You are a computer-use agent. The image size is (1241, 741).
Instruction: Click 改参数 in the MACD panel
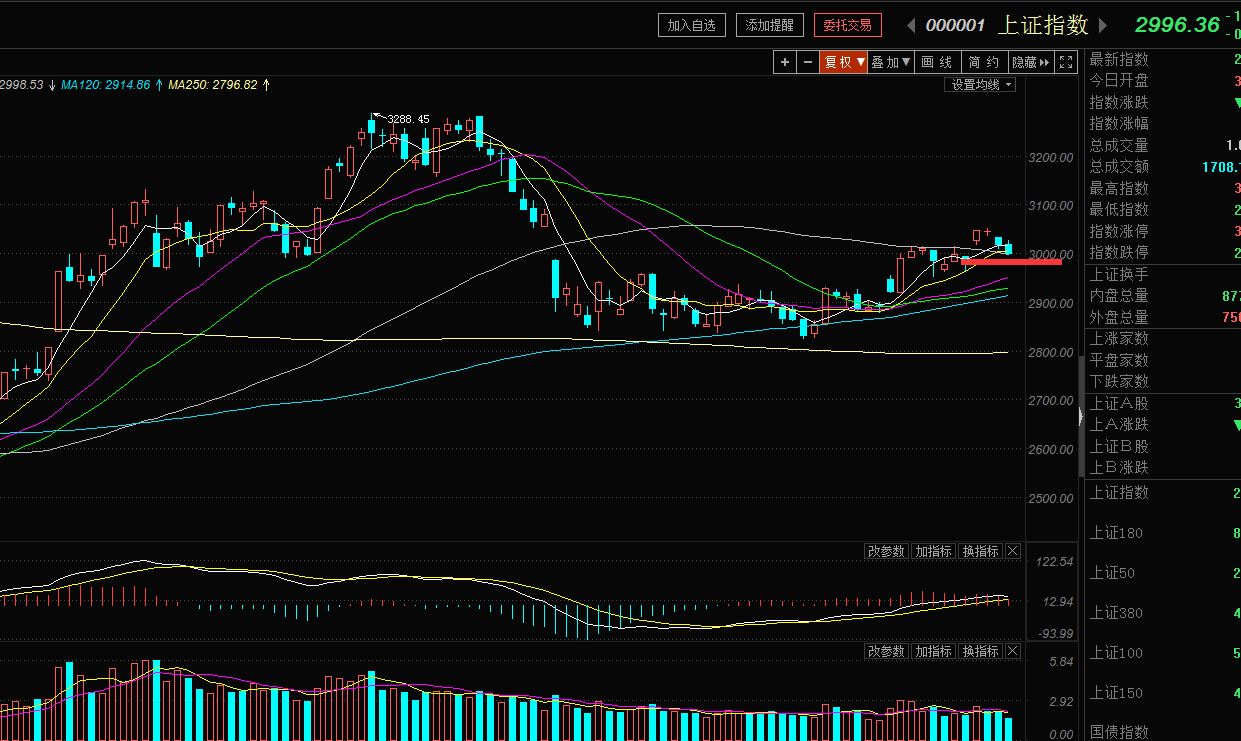pos(887,552)
